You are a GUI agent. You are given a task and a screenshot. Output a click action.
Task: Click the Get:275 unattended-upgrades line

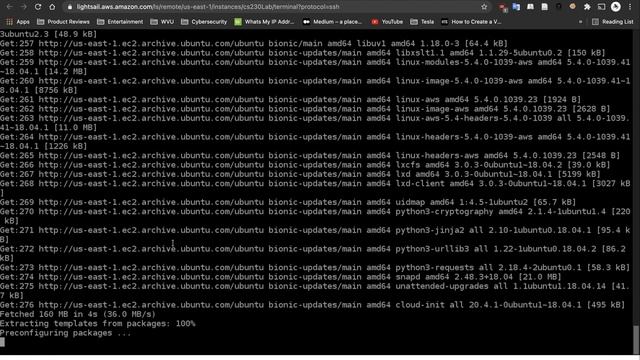[x=315, y=291]
